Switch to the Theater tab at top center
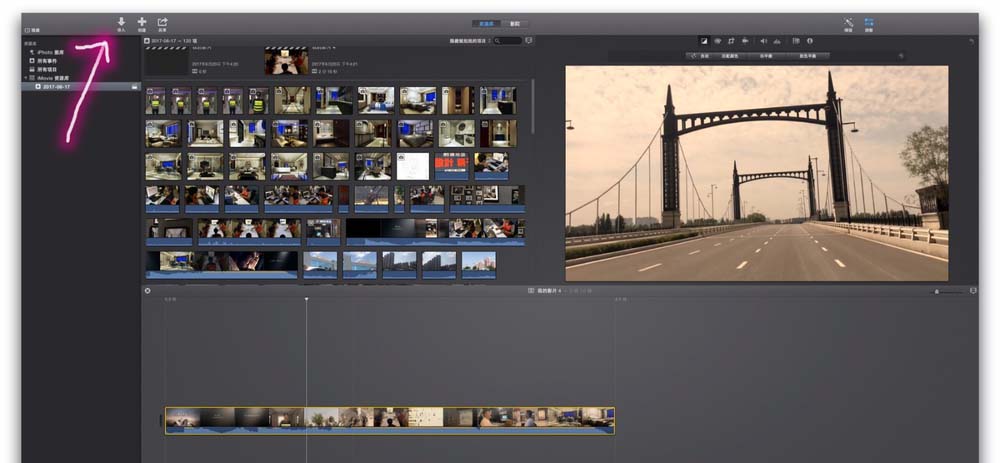The image size is (1000, 463). pos(515,24)
